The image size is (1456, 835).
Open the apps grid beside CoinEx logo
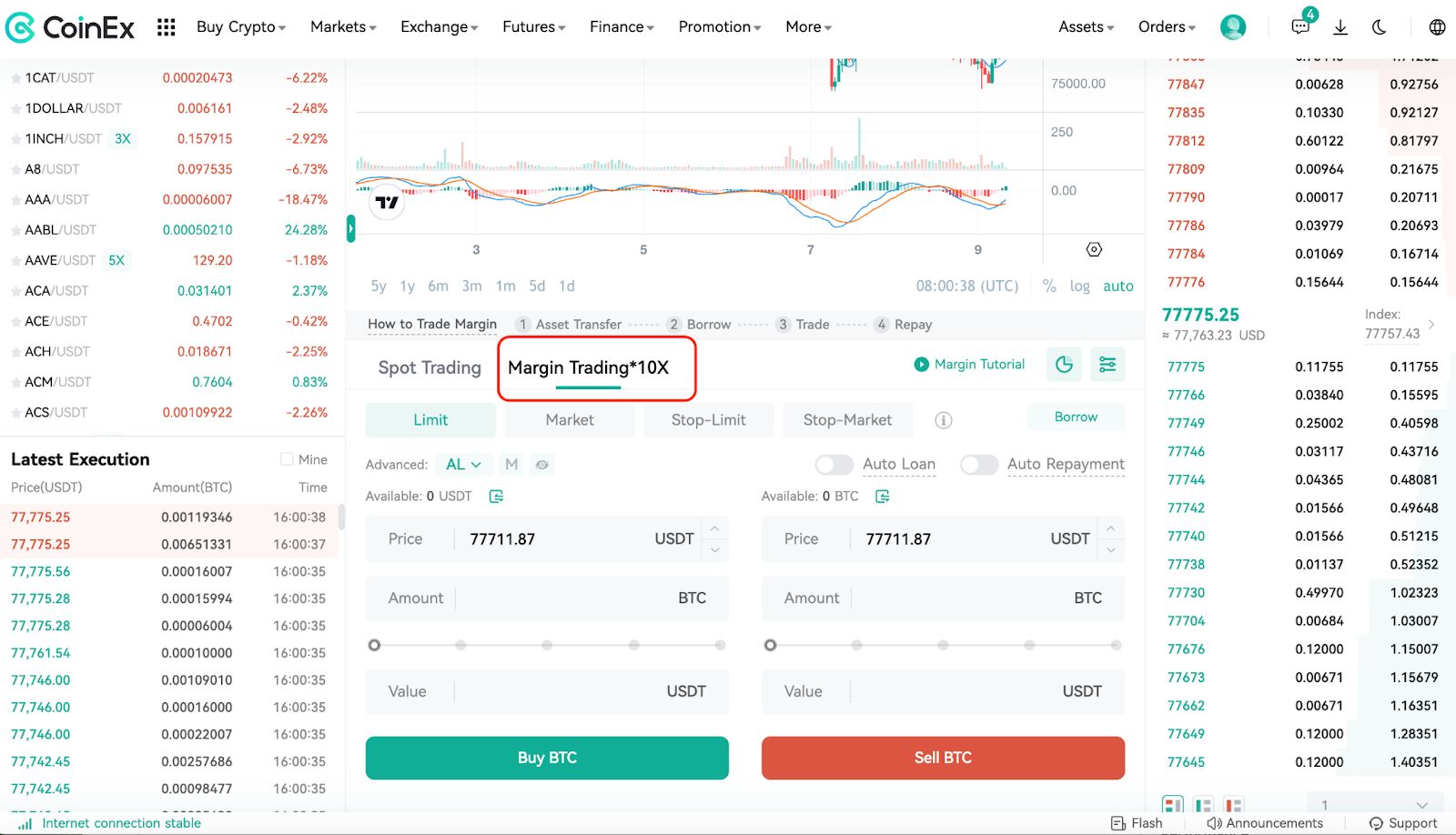pos(166,26)
